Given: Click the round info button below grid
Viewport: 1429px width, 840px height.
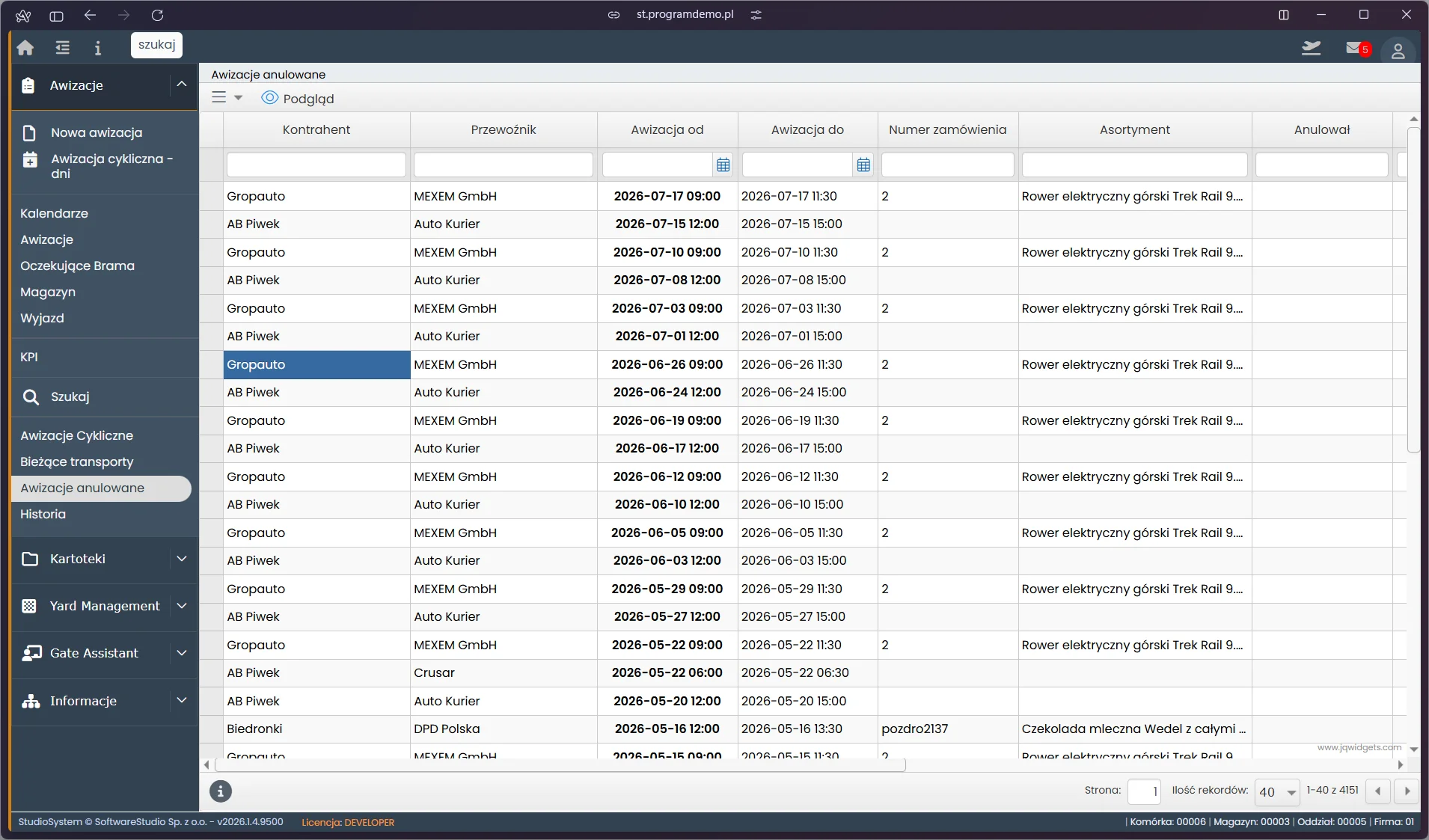Looking at the screenshot, I should point(220,791).
